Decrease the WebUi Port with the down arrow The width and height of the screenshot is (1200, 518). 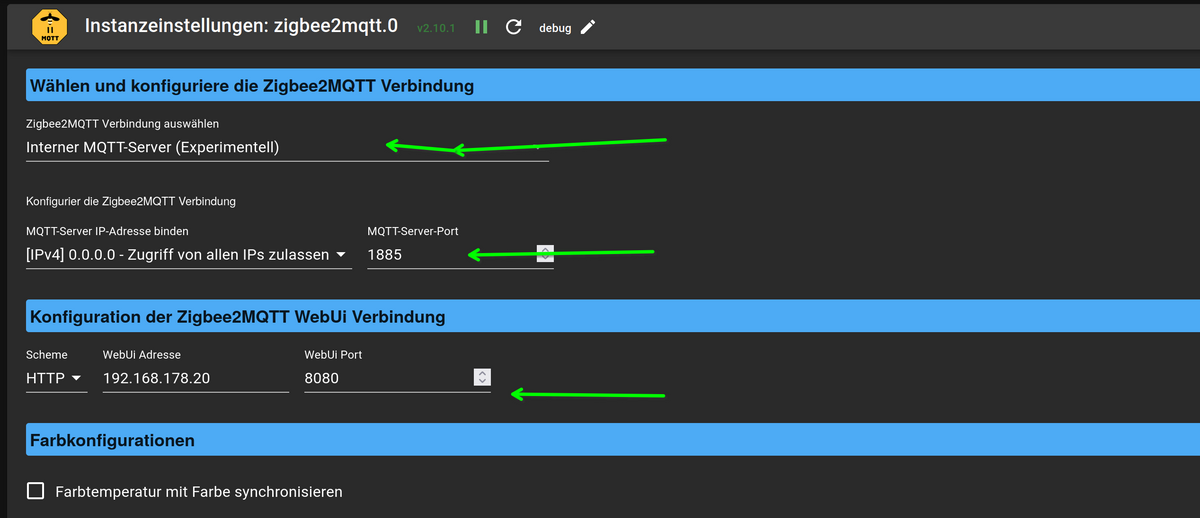pos(483,382)
